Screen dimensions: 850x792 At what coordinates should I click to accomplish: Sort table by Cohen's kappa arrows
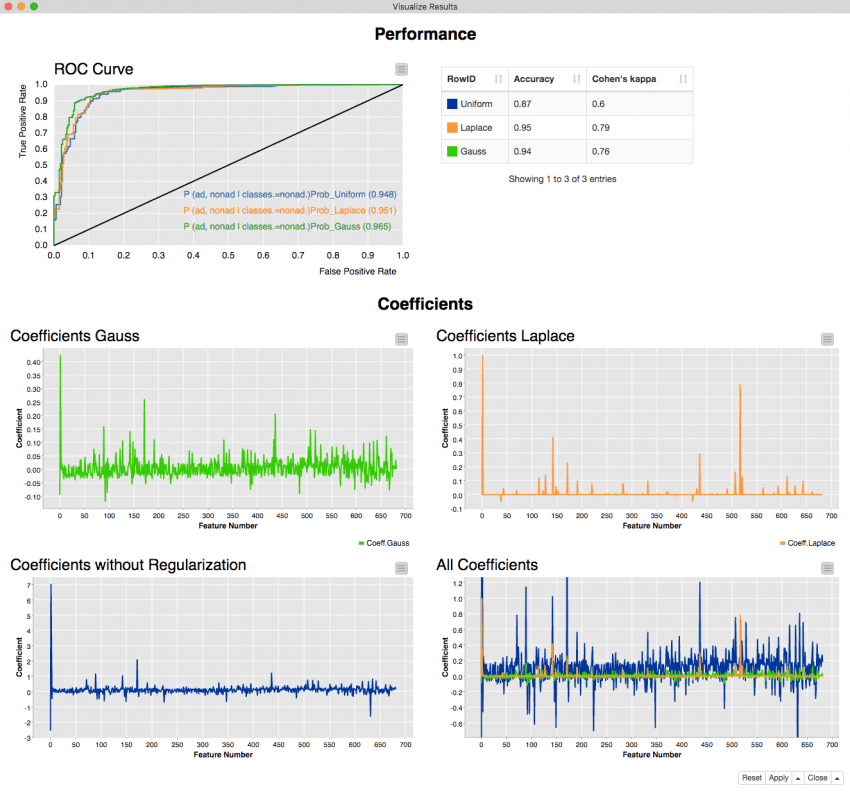[683, 79]
